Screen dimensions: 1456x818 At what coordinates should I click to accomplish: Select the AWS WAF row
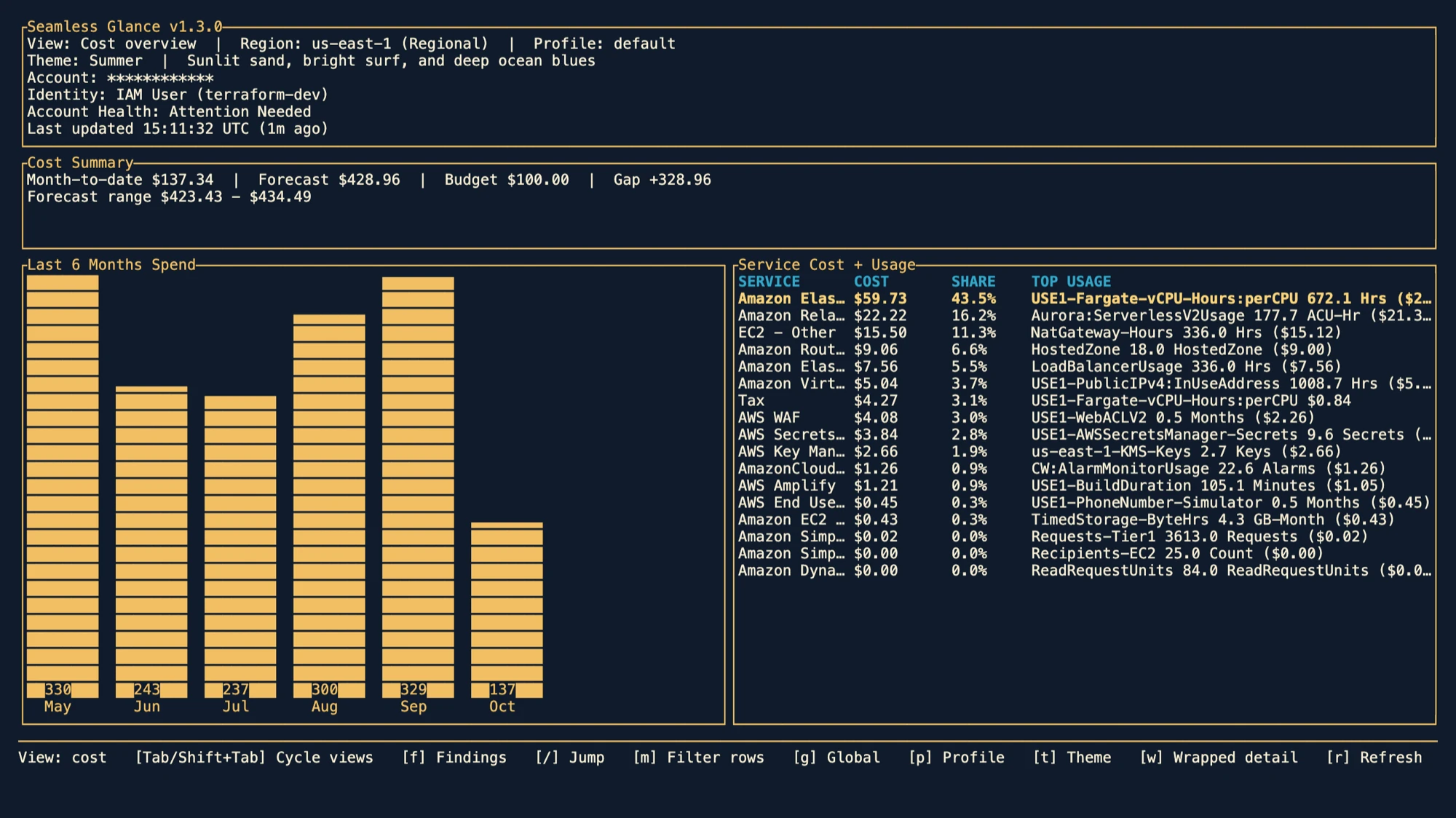pos(1085,418)
